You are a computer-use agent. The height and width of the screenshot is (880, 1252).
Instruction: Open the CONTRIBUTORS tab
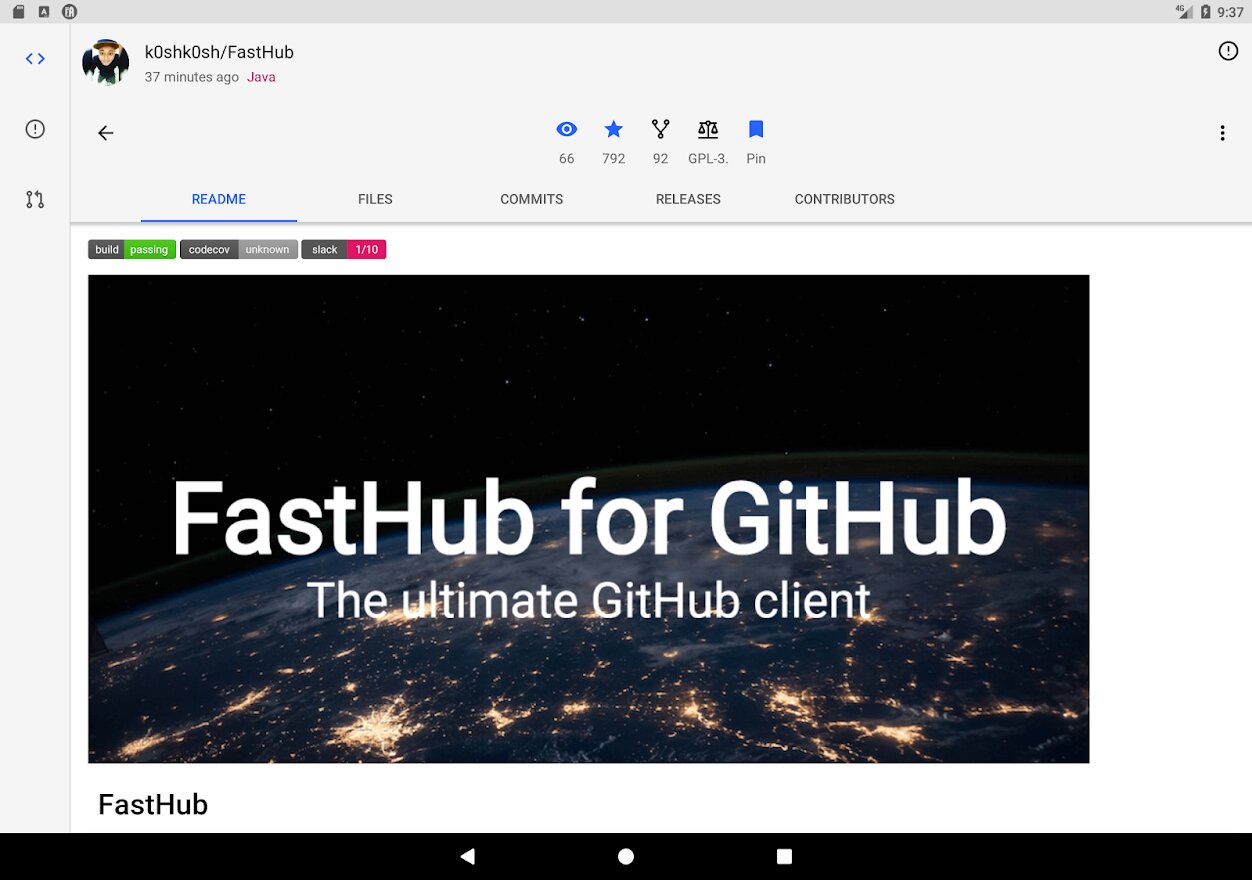845,199
